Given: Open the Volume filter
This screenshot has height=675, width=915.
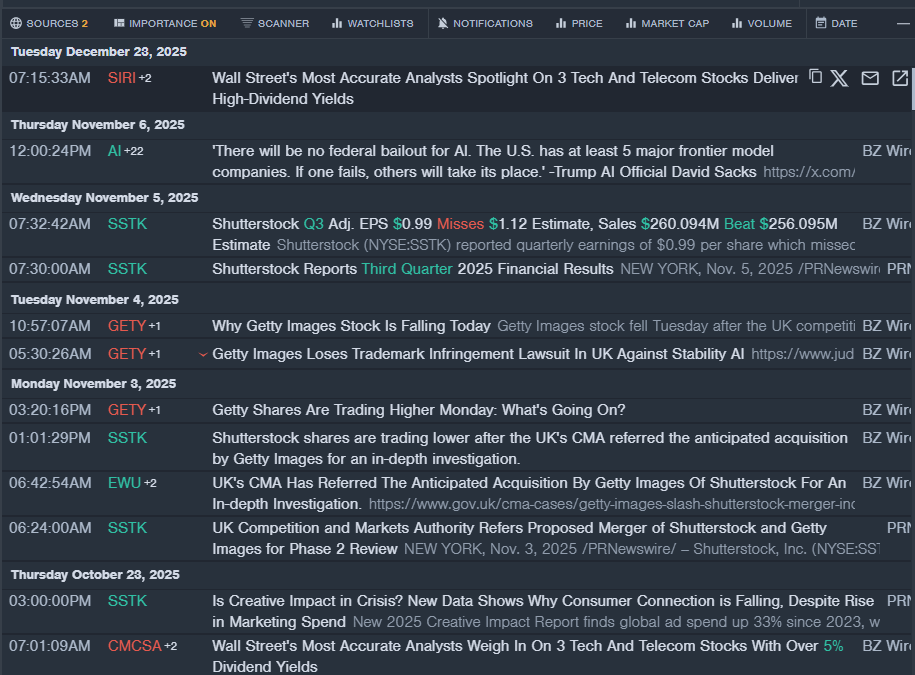Looking at the screenshot, I should (762, 23).
